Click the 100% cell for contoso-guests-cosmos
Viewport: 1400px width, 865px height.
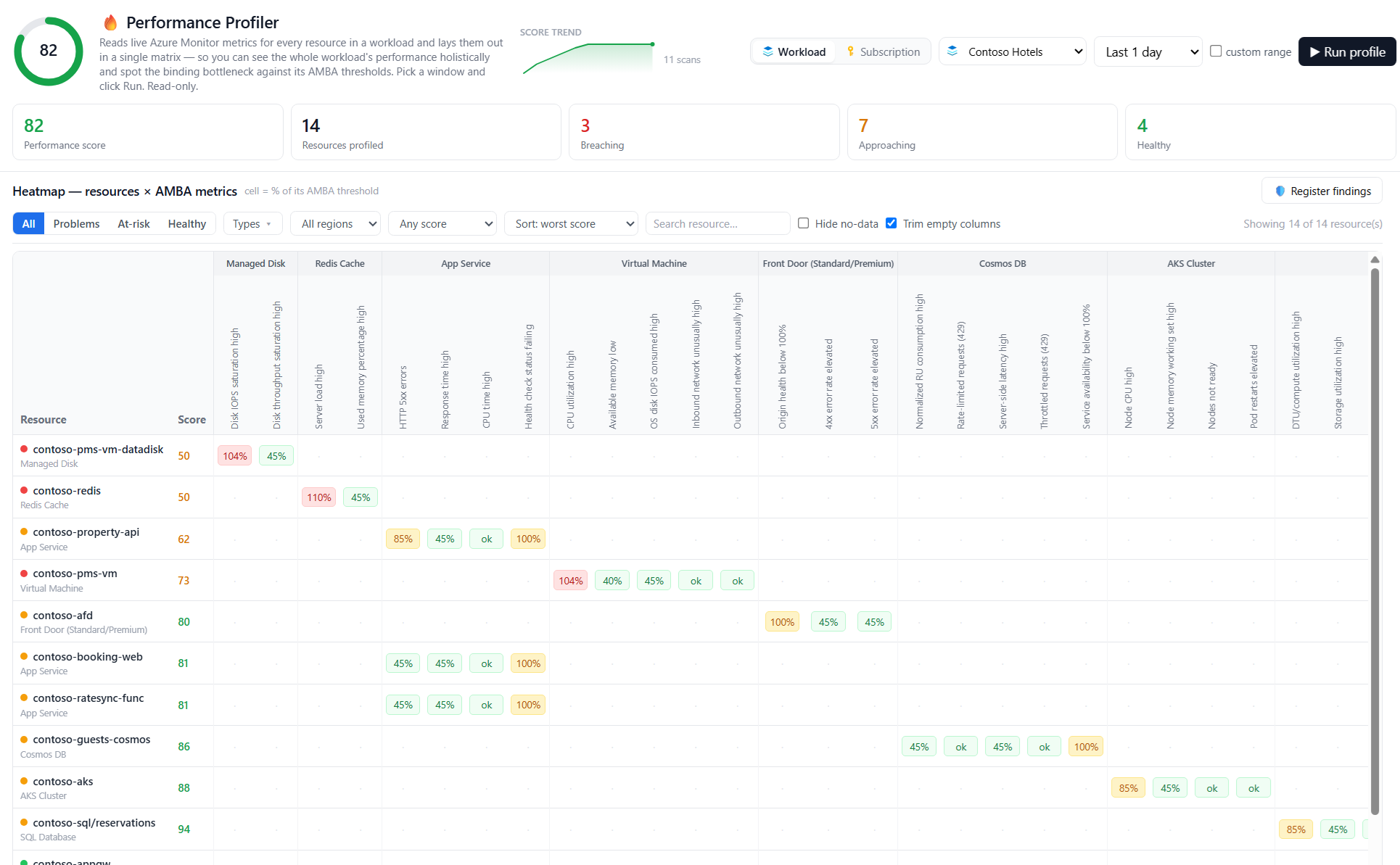pyautogui.click(x=1086, y=746)
